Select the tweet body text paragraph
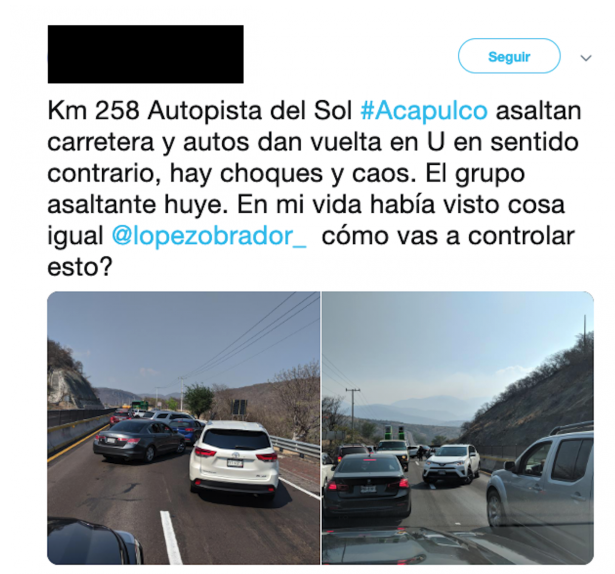This screenshot has width=615, height=574. (x=314, y=189)
